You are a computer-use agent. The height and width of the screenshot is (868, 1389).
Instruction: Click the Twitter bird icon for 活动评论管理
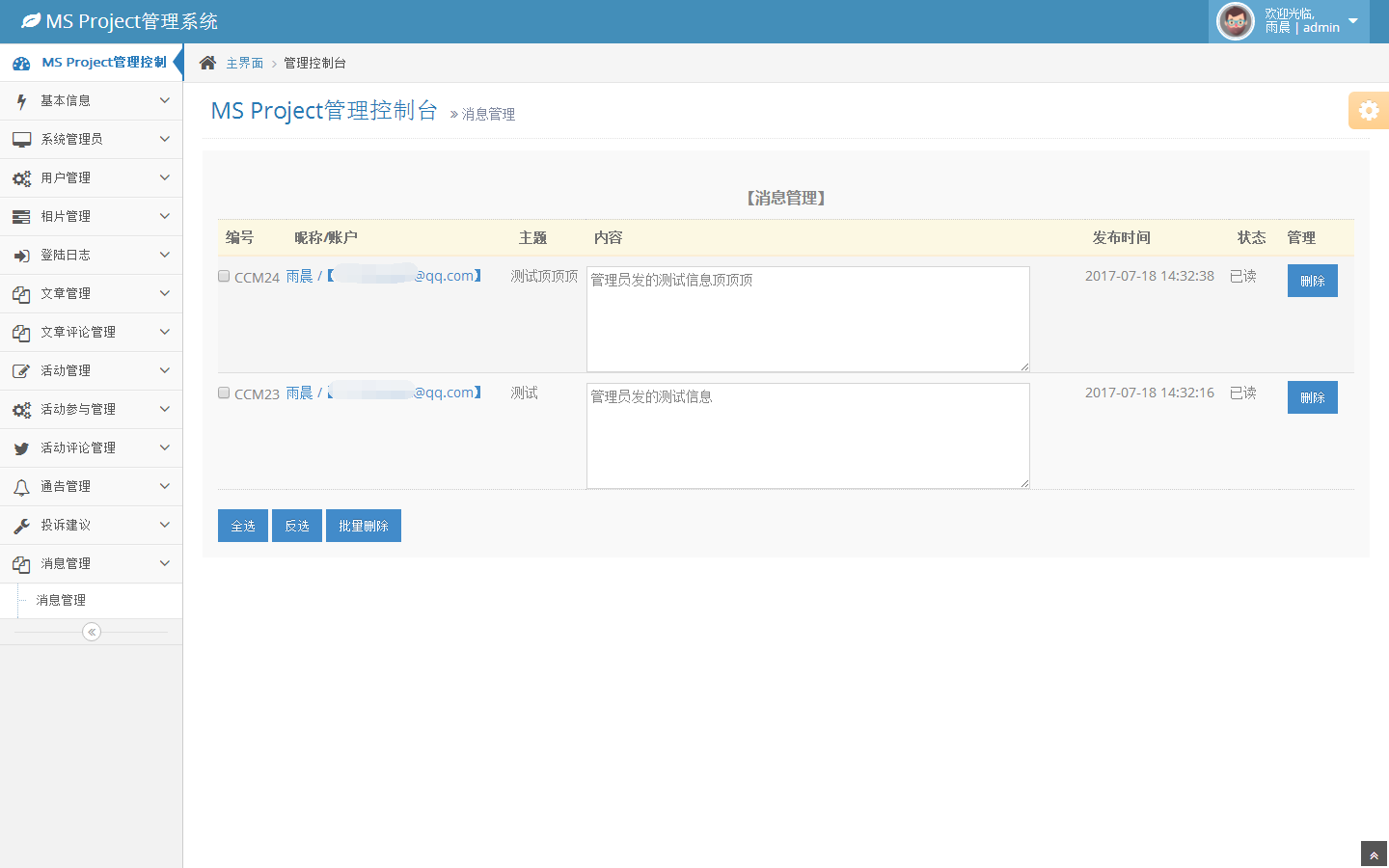click(21, 448)
